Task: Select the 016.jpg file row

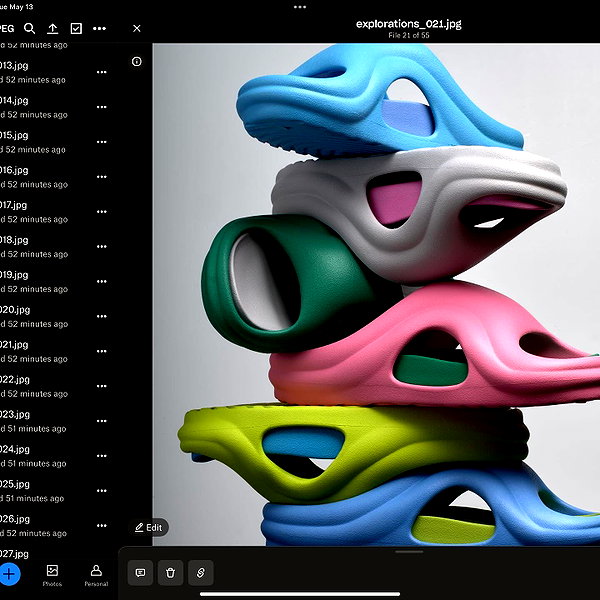Action: click(57, 177)
